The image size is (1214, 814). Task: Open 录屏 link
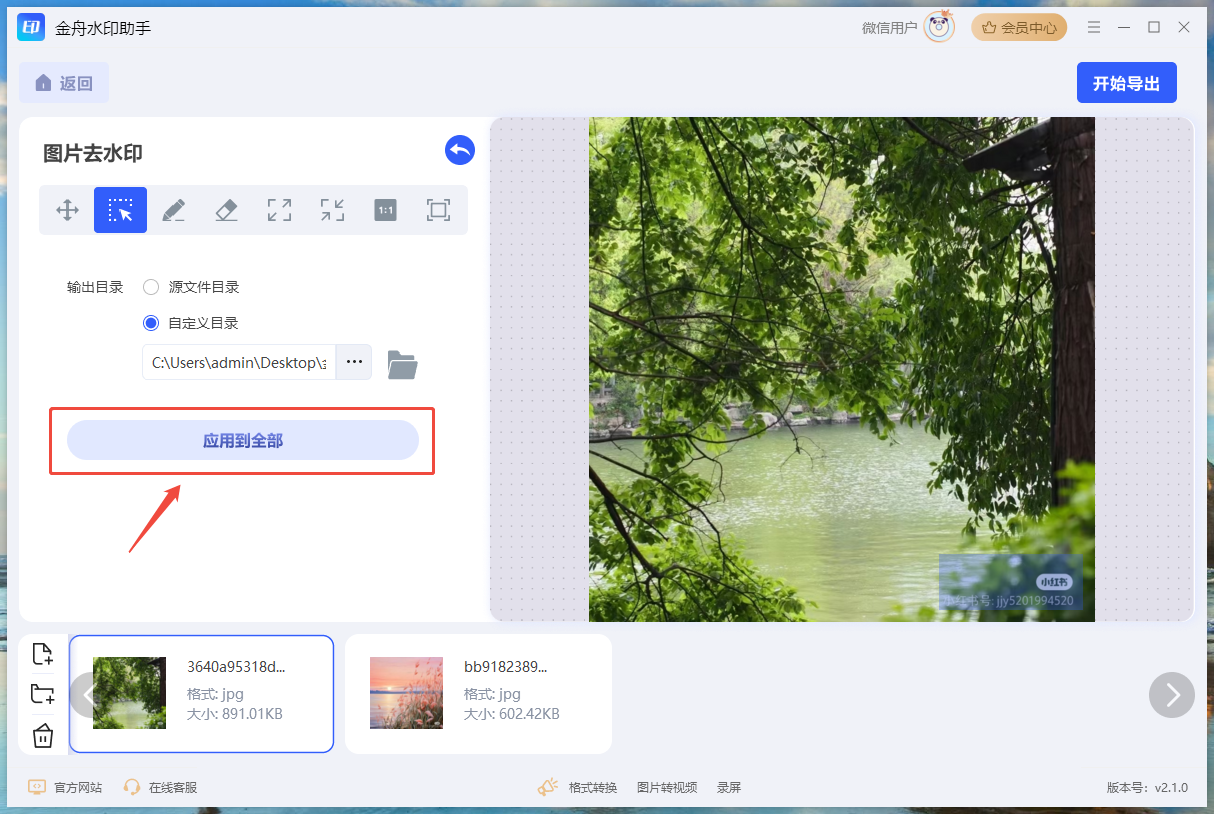[x=729, y=787]
